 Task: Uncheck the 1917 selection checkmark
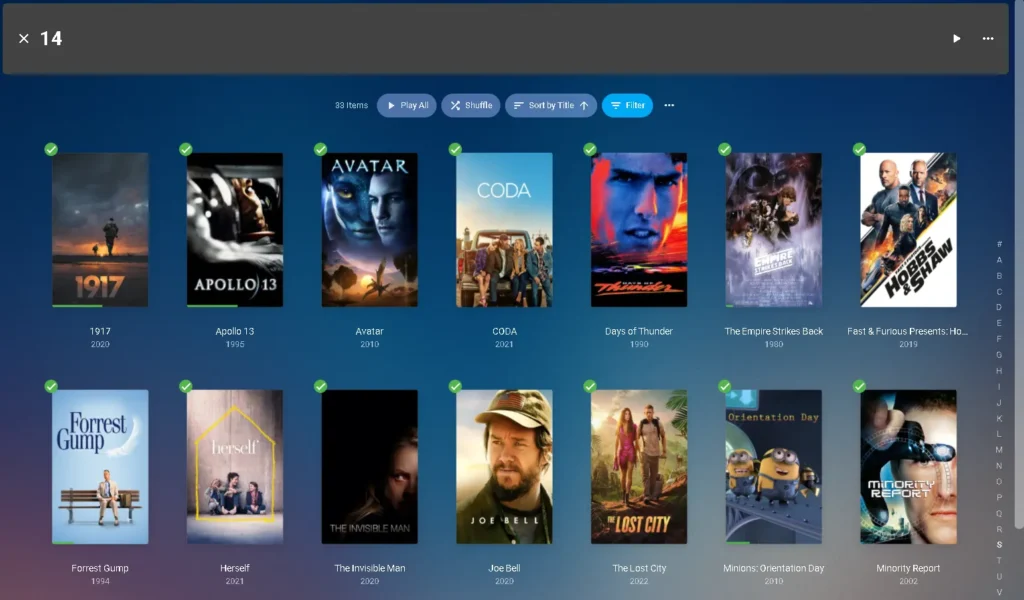[x=51, y=150]
